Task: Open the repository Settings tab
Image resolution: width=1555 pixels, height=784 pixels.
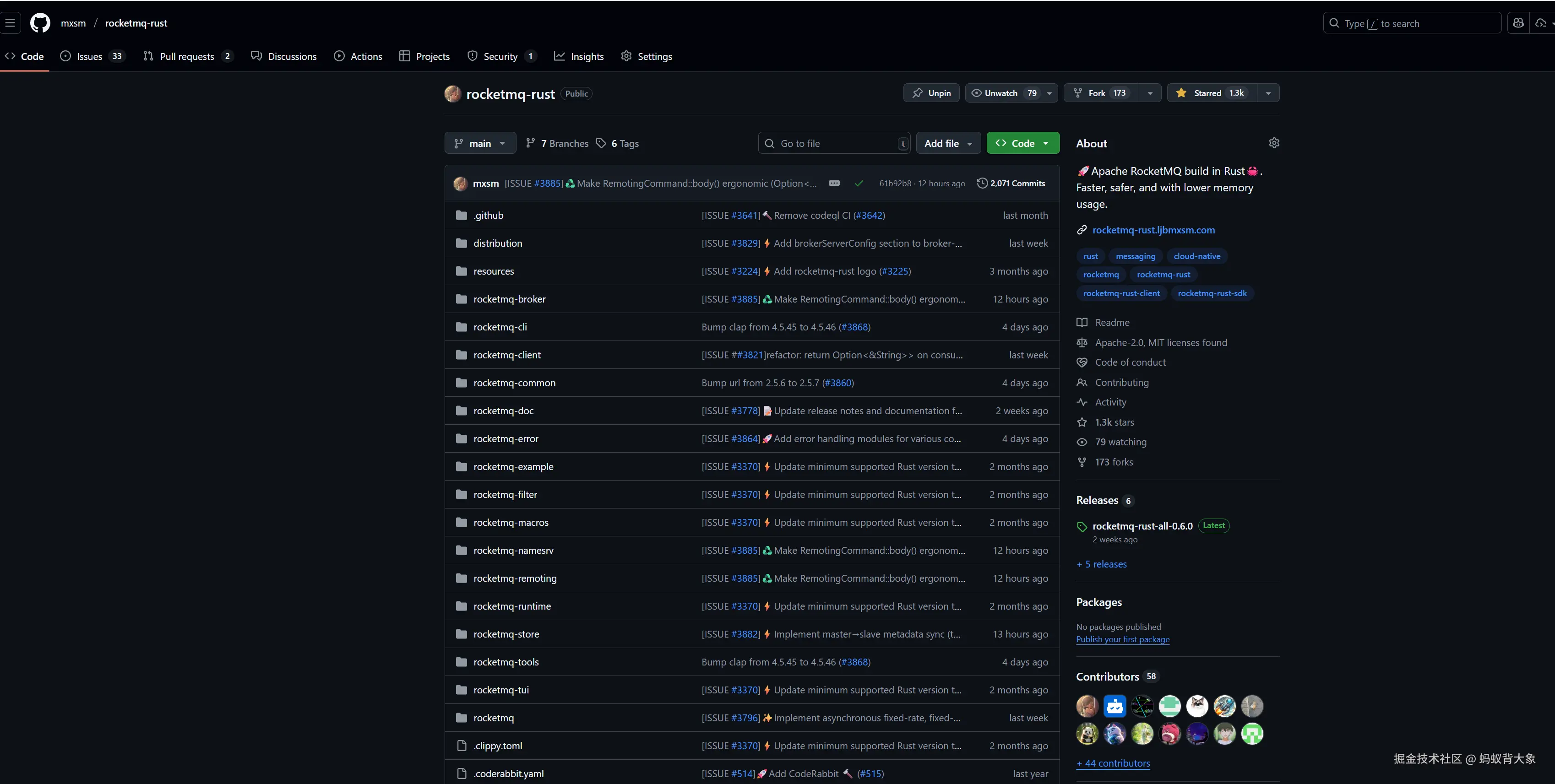Action: point(647,56)
